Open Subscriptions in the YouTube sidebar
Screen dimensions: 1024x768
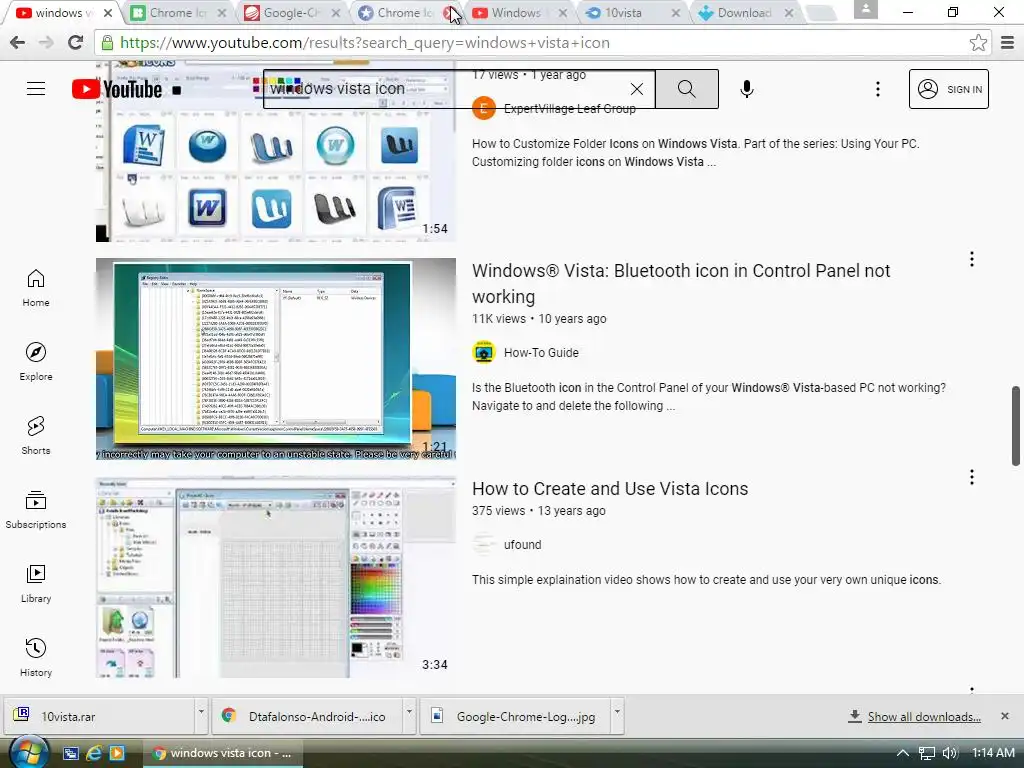click(36, 509)
